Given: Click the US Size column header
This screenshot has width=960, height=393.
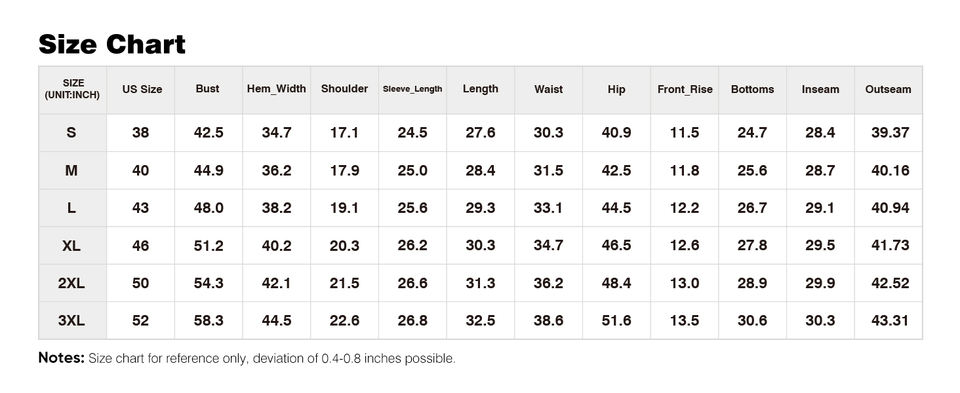Looking at the screenshot, I should point(142,89).
